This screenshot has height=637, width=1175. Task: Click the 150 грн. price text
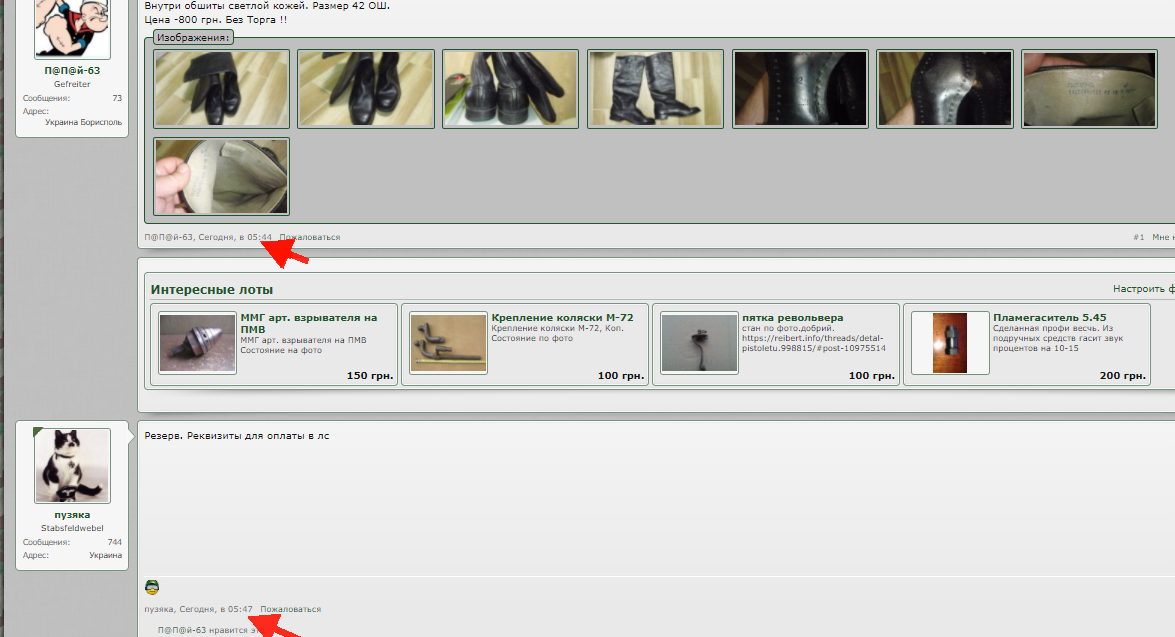[370, 375]
